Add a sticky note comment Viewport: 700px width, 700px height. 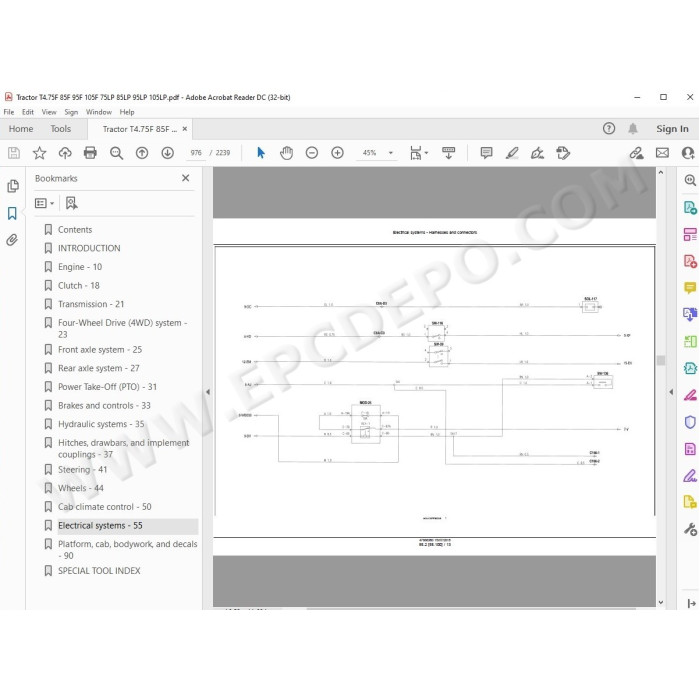(486, 153)
